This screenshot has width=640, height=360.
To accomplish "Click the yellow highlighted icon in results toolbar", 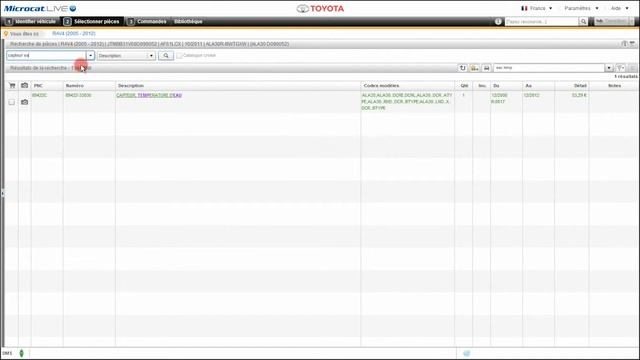I will 474,68.
